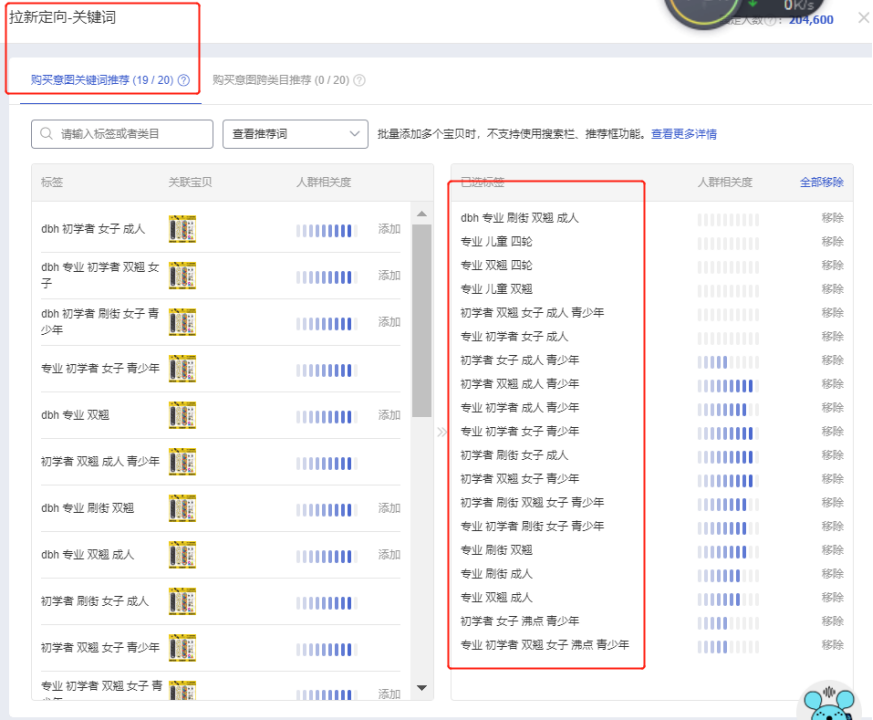
Task: Select left-list row 初学者 双翘 成人 青少年
Action: point(220,462)
